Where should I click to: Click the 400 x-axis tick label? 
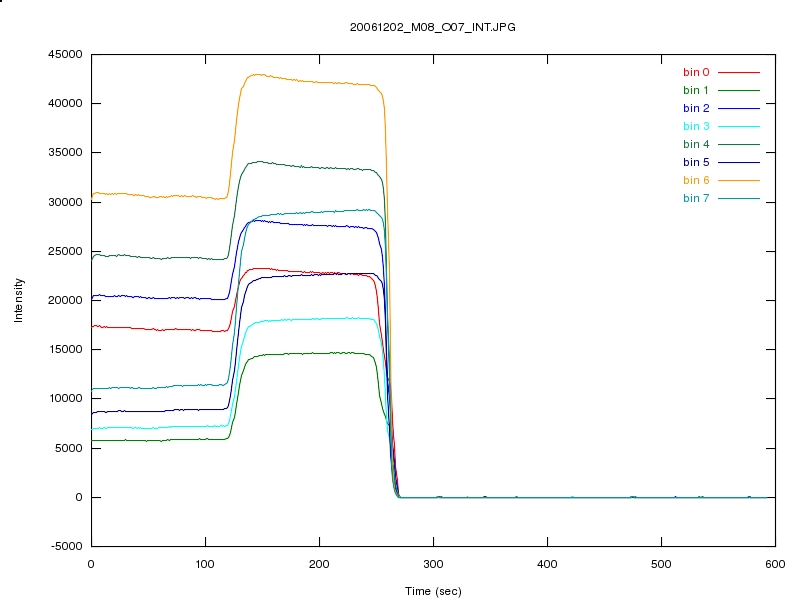(547, 564)
